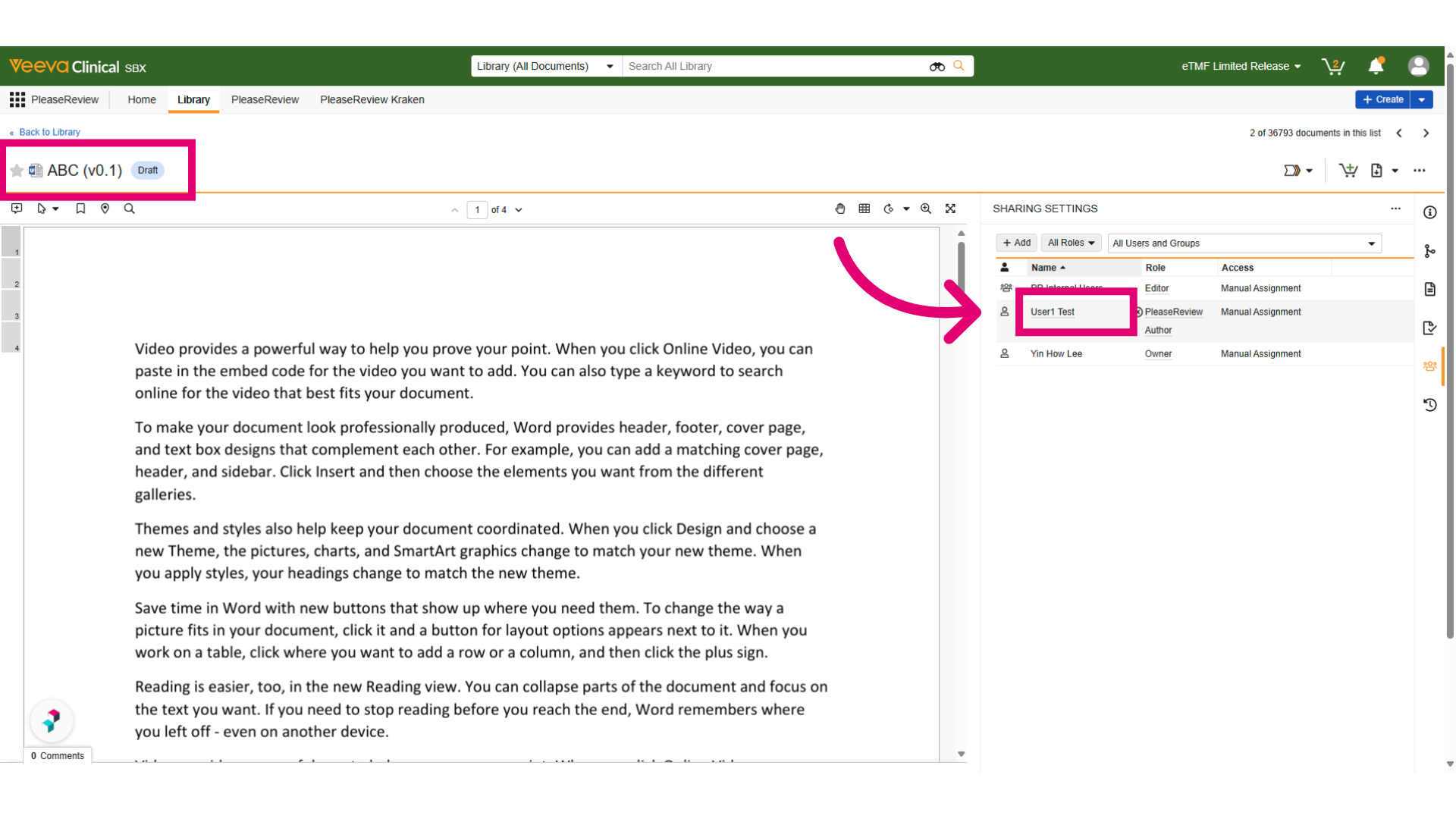The width and height of the screenshot is (1456, 819).
Task: Select page 3 thumbnail in sidebar
Action: [11, 306]
